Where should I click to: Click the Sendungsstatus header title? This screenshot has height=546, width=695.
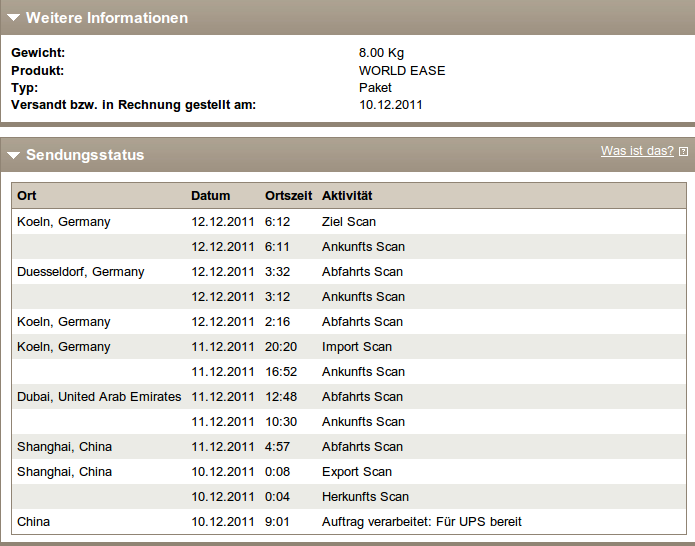click(x=85, y=155)
